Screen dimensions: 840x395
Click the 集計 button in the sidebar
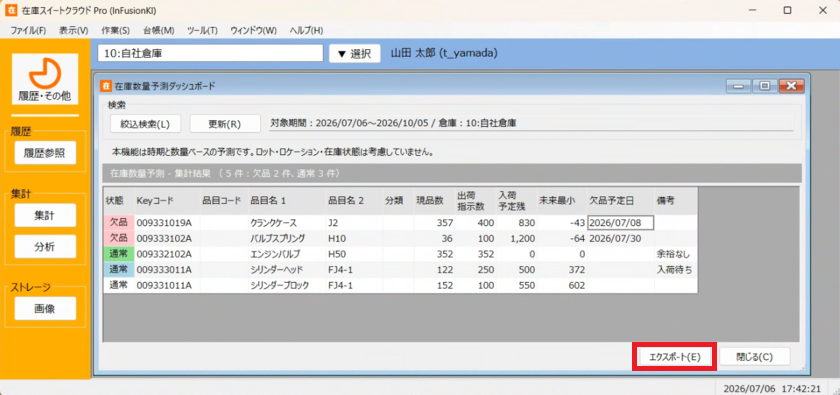pyautogui.click(x=45, y=215)
